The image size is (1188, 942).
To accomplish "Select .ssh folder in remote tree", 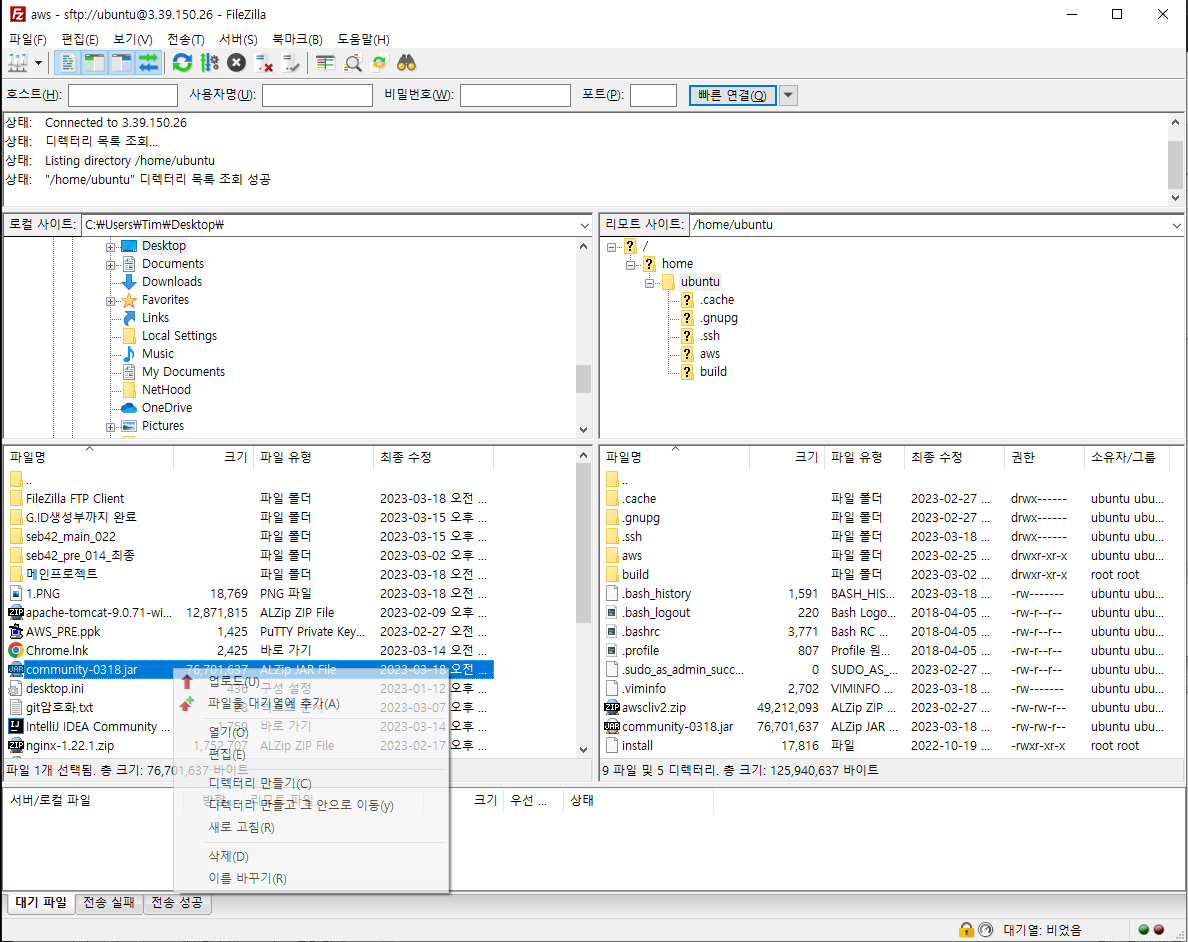I will (710, 336).
